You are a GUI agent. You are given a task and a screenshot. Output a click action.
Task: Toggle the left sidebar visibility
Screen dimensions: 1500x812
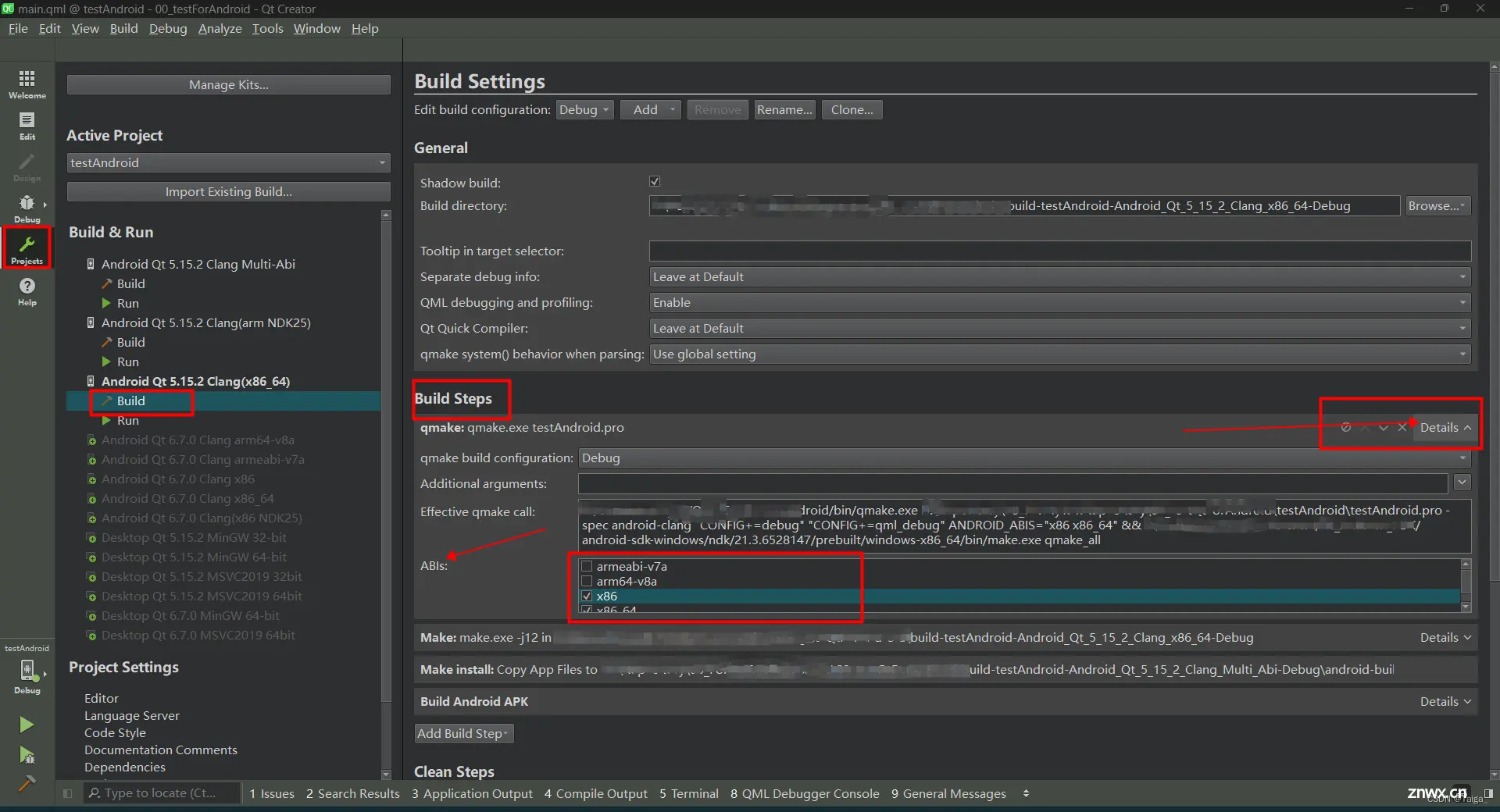68,793
